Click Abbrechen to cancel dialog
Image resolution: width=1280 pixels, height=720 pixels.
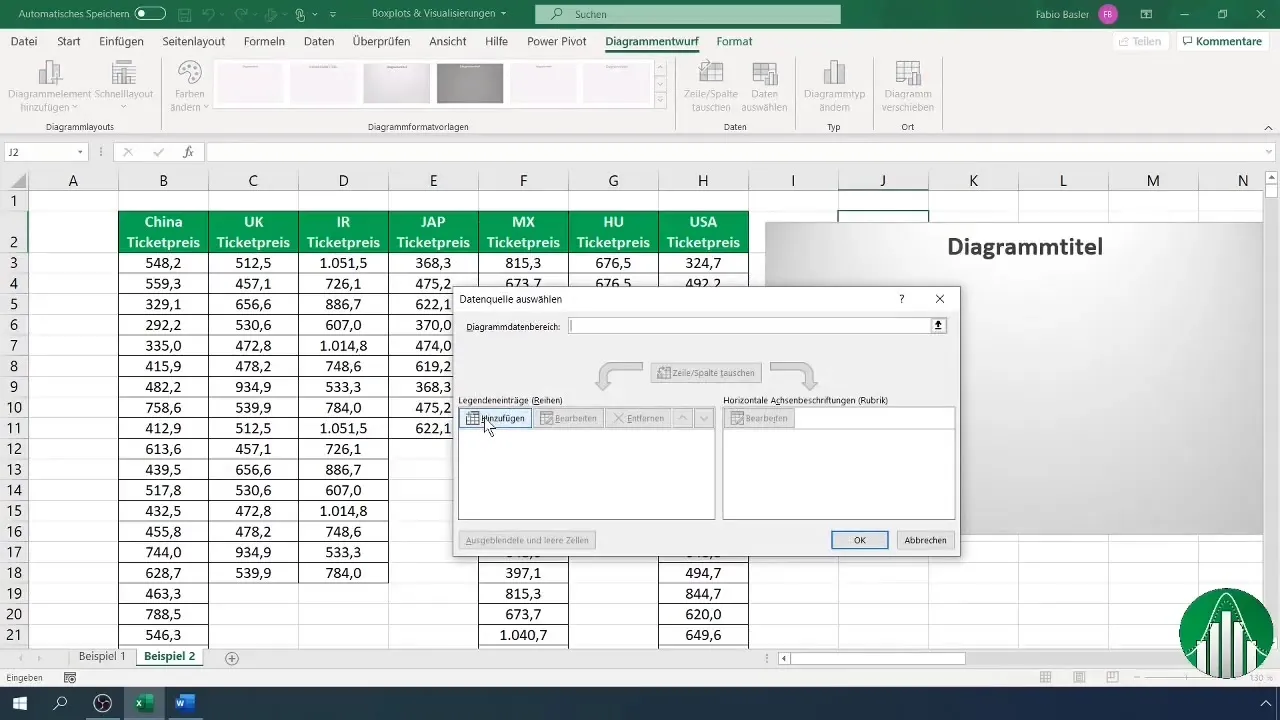pos(926,540)
